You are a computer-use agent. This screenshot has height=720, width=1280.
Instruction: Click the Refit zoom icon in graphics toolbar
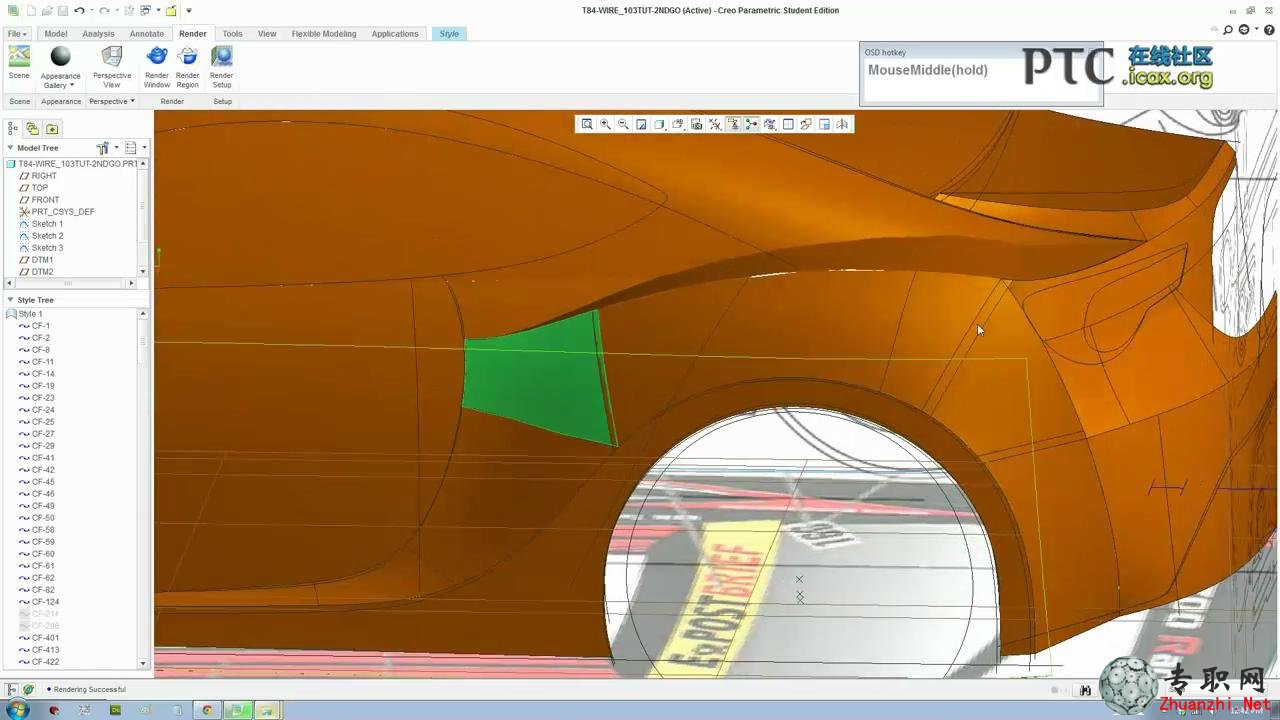click(587, 124)
